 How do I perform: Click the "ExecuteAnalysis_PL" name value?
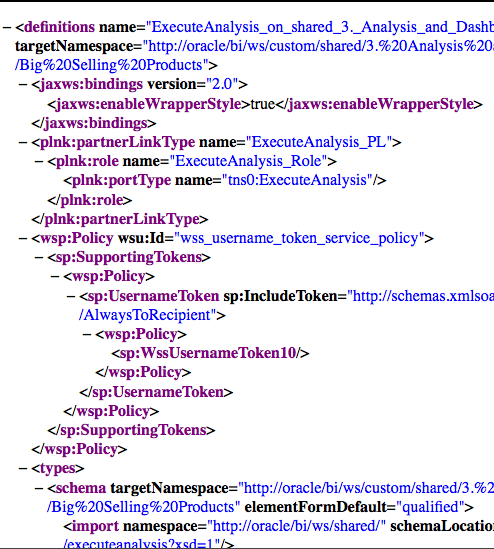319,143
